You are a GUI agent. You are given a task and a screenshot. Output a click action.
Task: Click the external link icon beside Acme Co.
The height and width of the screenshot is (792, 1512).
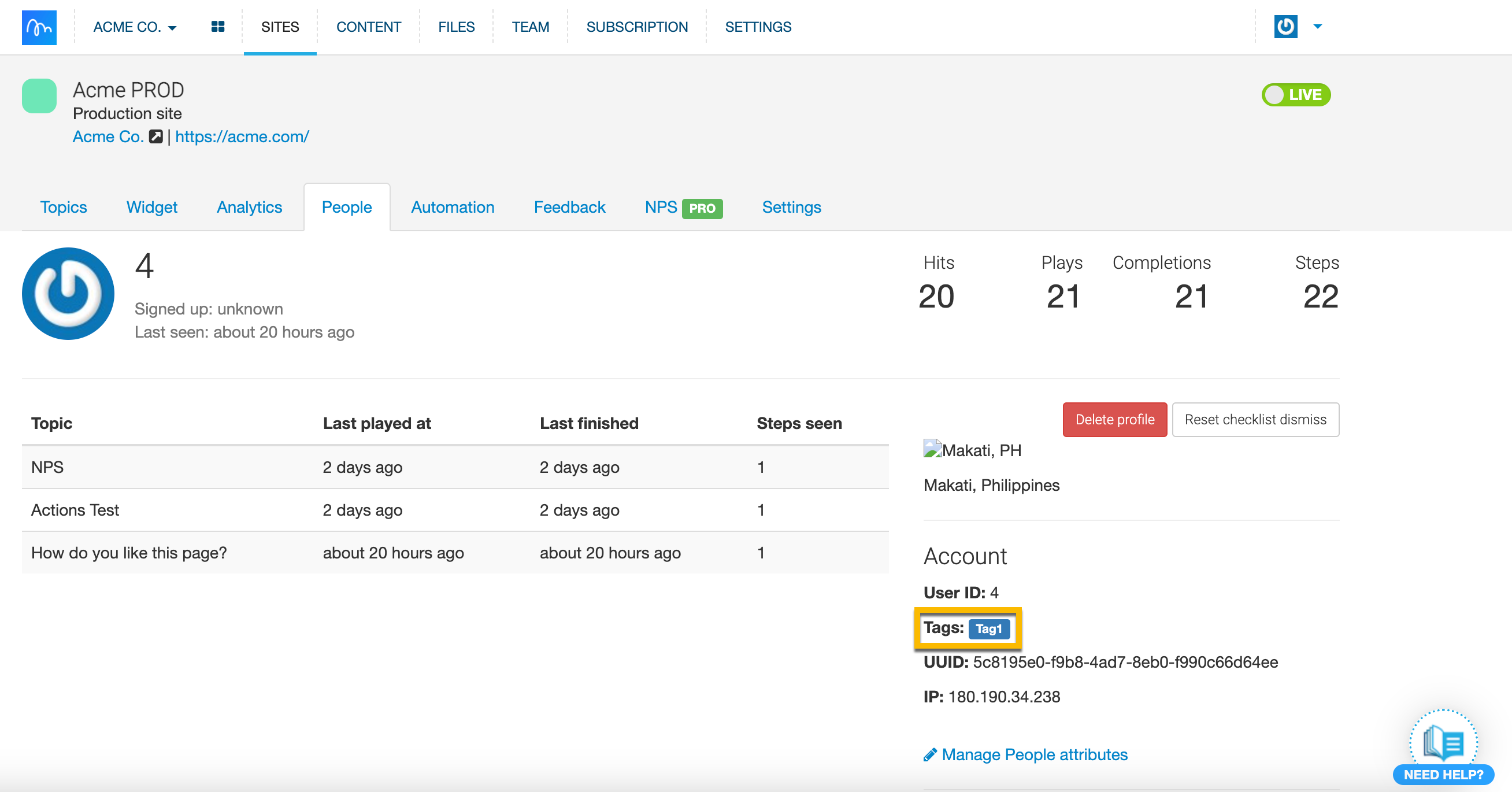tap(155, 137)
